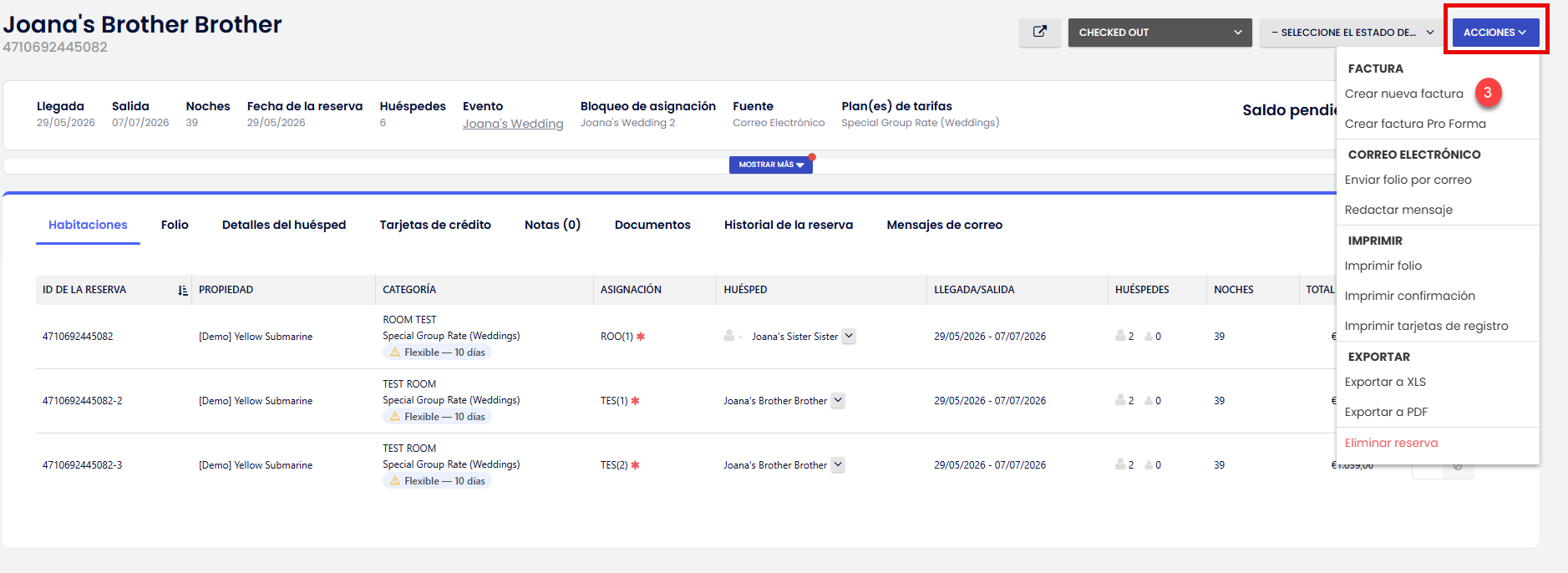Open the CHECKED OUT status dropdown
Screen dimensions: 1568x573
tap(1160, 33)
